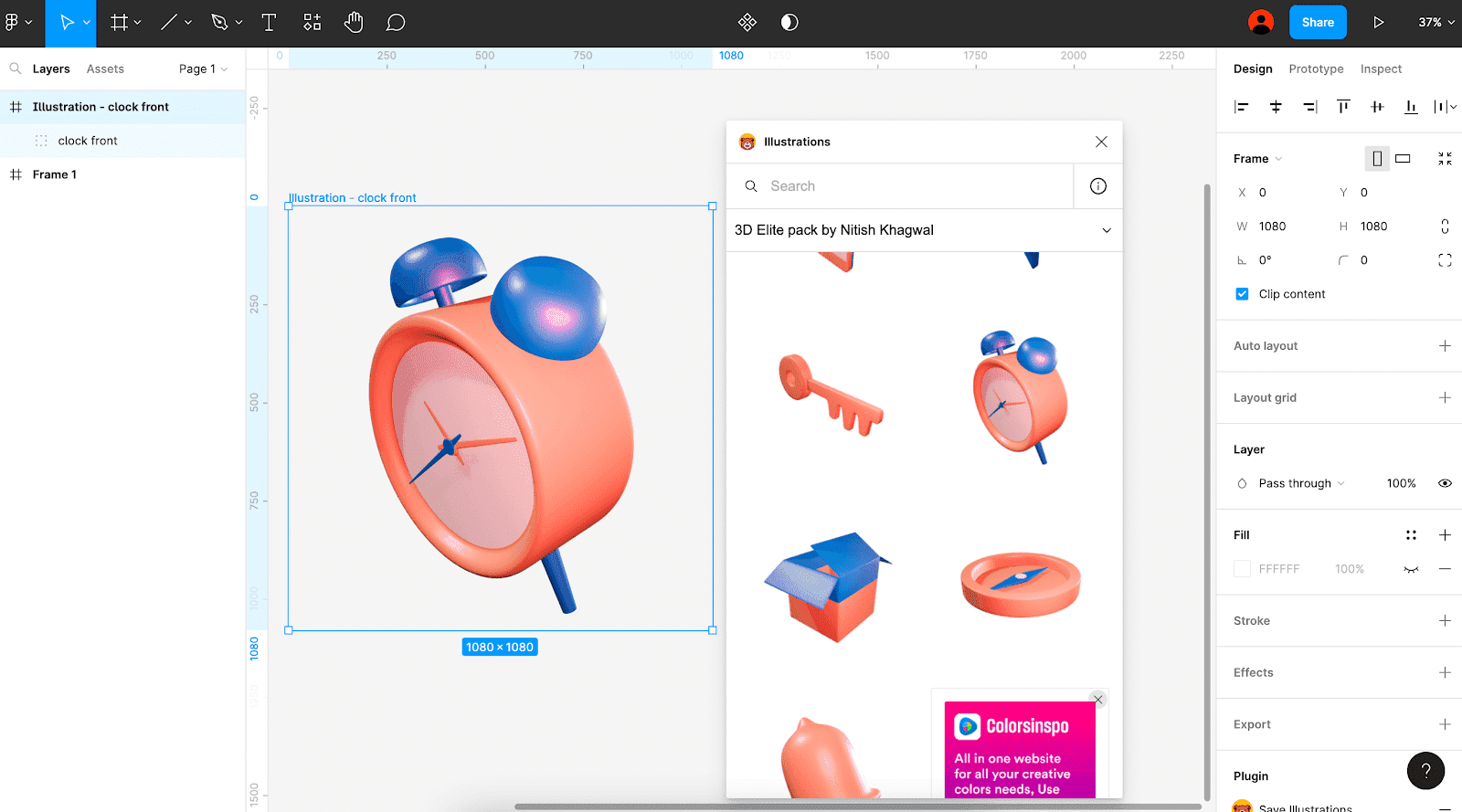Select the Move tool

coord(66,22)
